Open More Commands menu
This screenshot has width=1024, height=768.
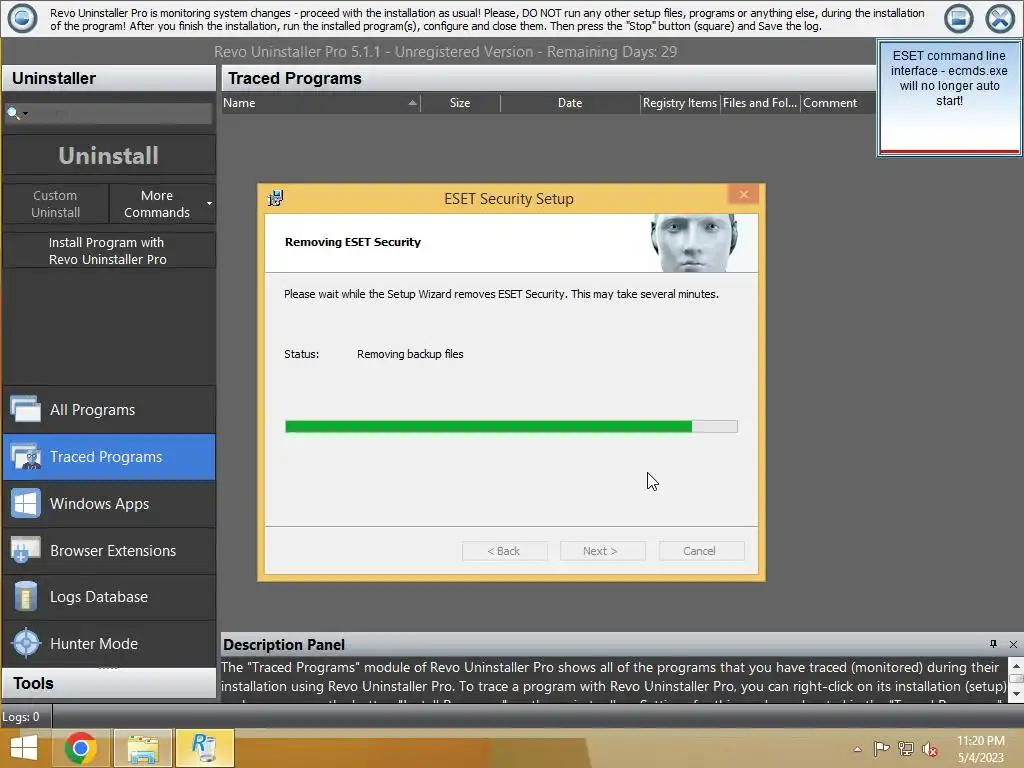[x=157, y=204]
